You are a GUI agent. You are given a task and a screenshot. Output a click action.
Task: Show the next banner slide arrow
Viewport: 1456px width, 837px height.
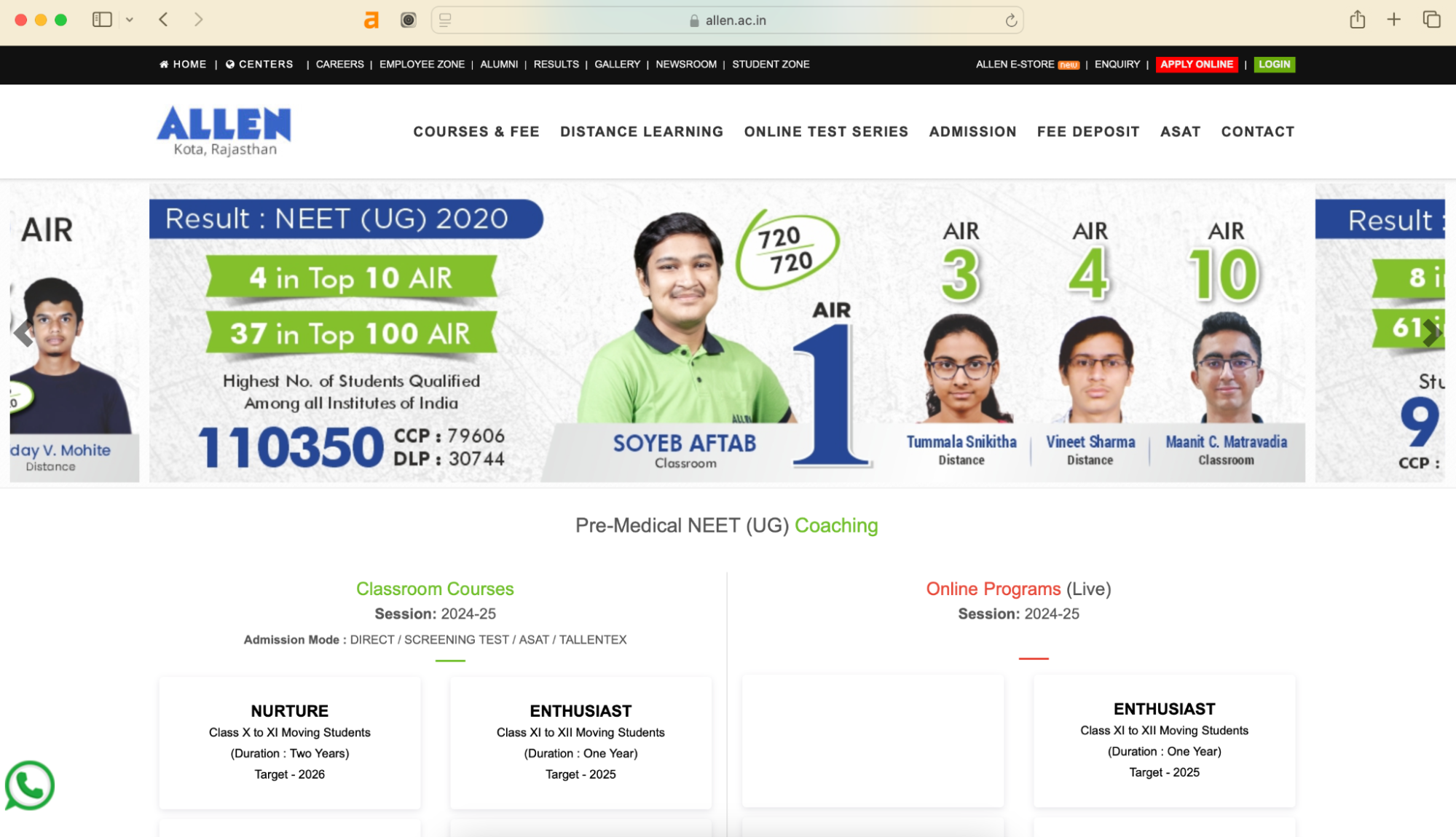pyautogui.click(x=1431, y=333)
